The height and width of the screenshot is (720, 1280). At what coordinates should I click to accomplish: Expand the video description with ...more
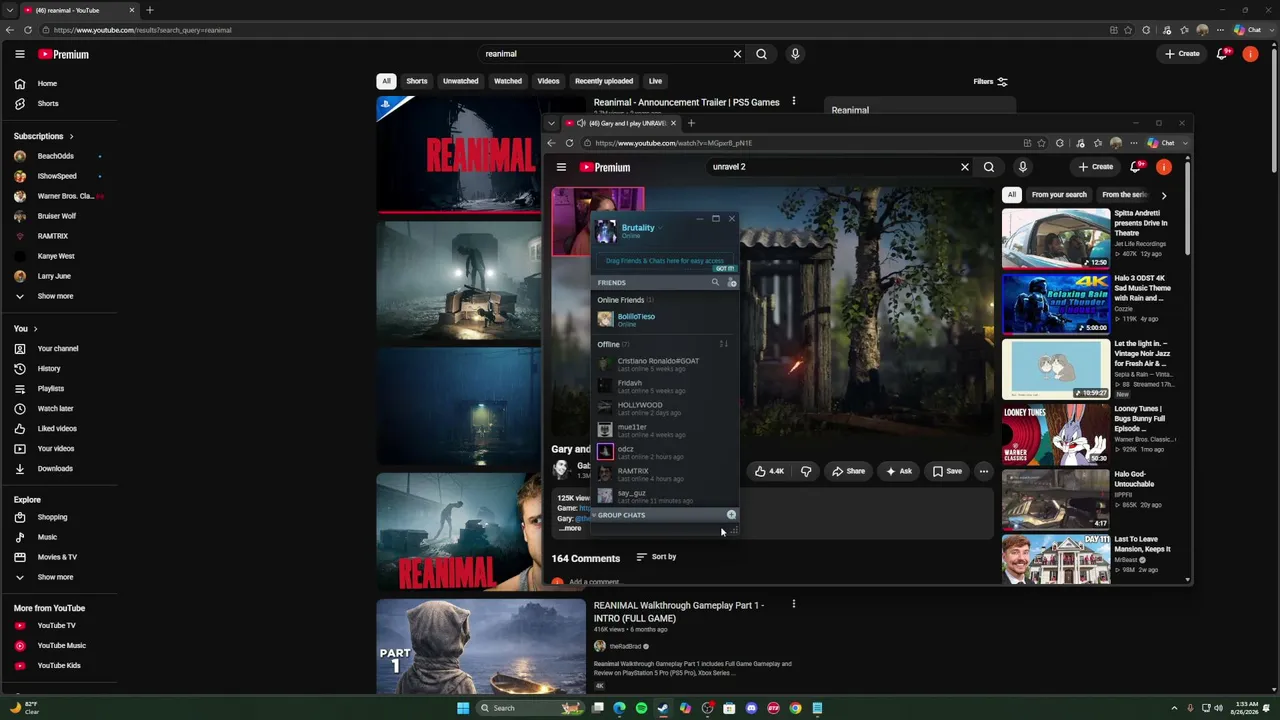tap(570, 528)
